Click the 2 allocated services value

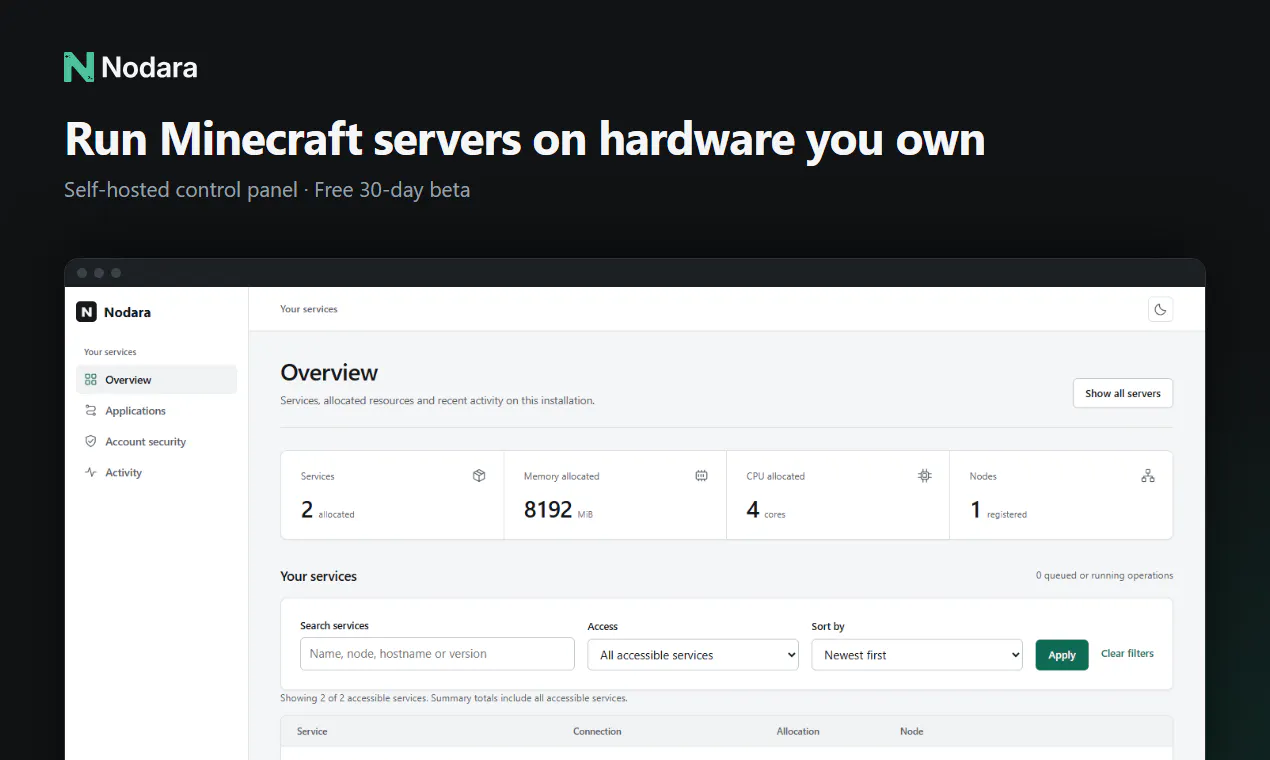pos(328,510)
